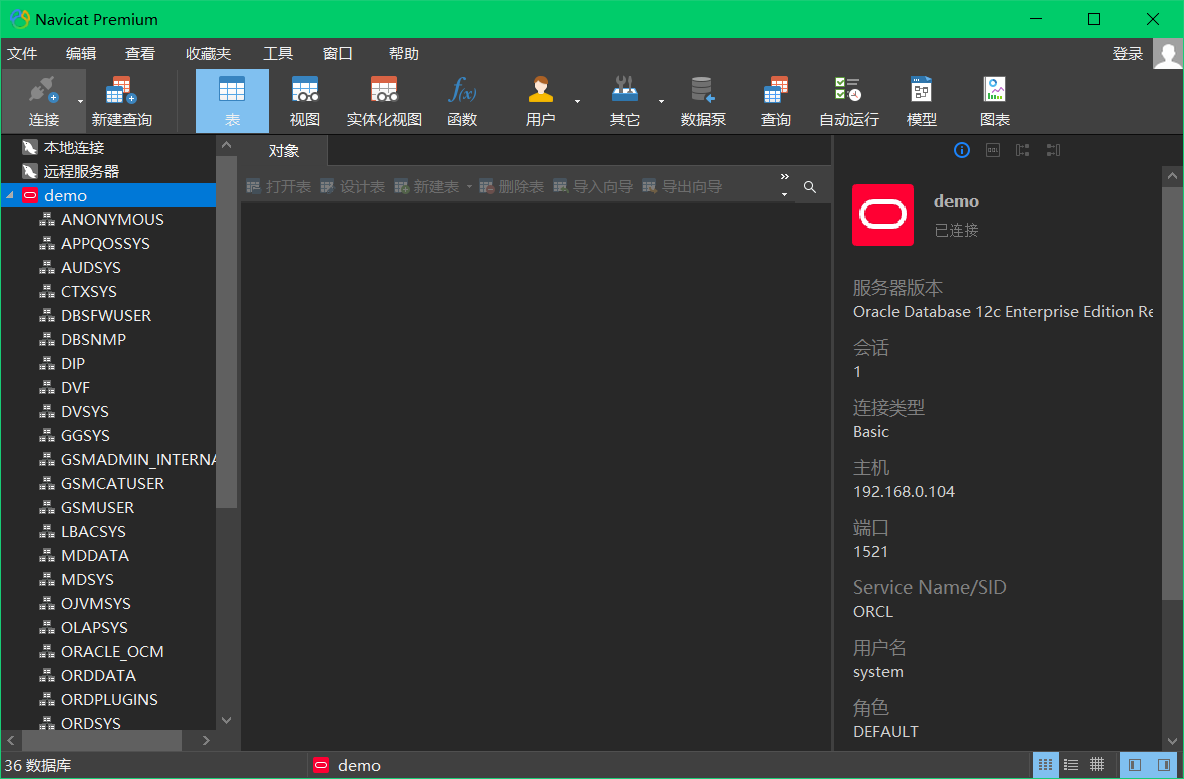
Task: Select the 函数 (Function) toolbar icon
Action: pyautogui.click(x=462, y=100)
